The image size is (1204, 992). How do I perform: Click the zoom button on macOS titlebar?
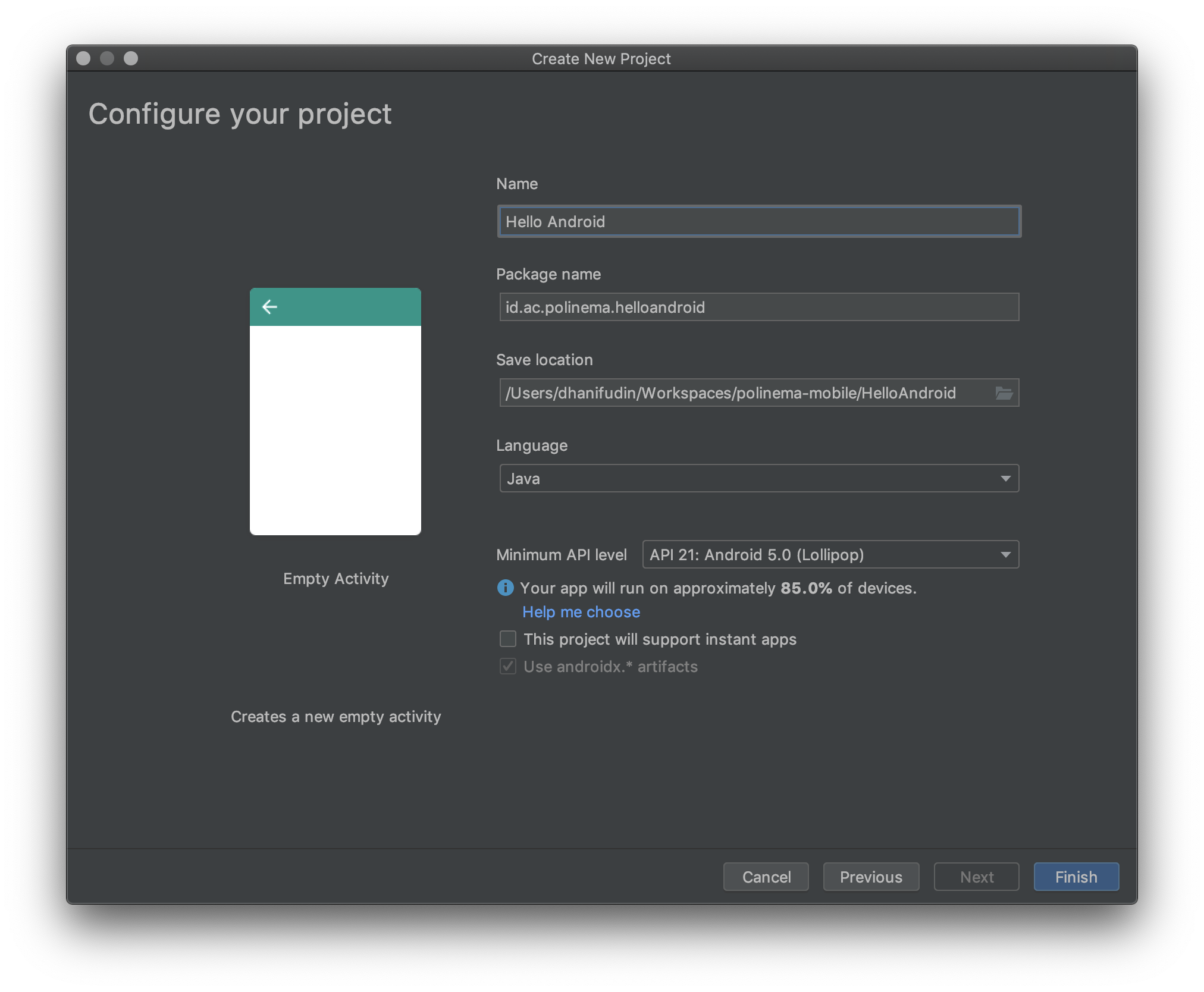point(131,58)
